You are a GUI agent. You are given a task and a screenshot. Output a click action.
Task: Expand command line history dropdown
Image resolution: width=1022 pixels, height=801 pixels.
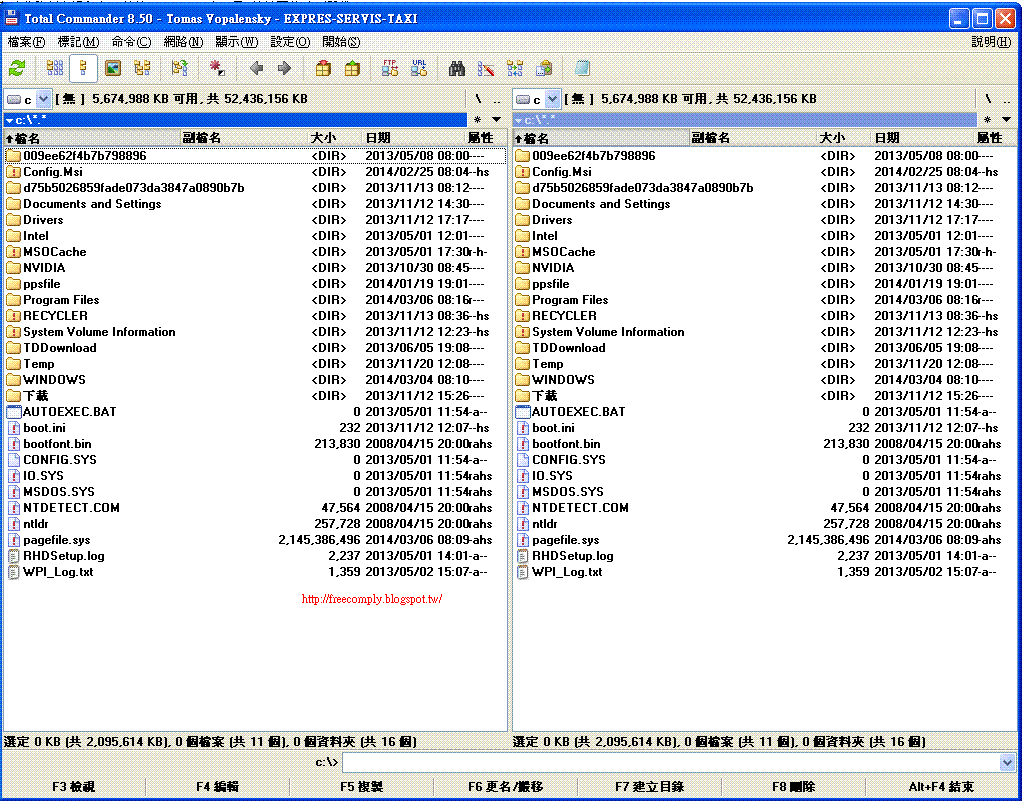pos(1007,762)
